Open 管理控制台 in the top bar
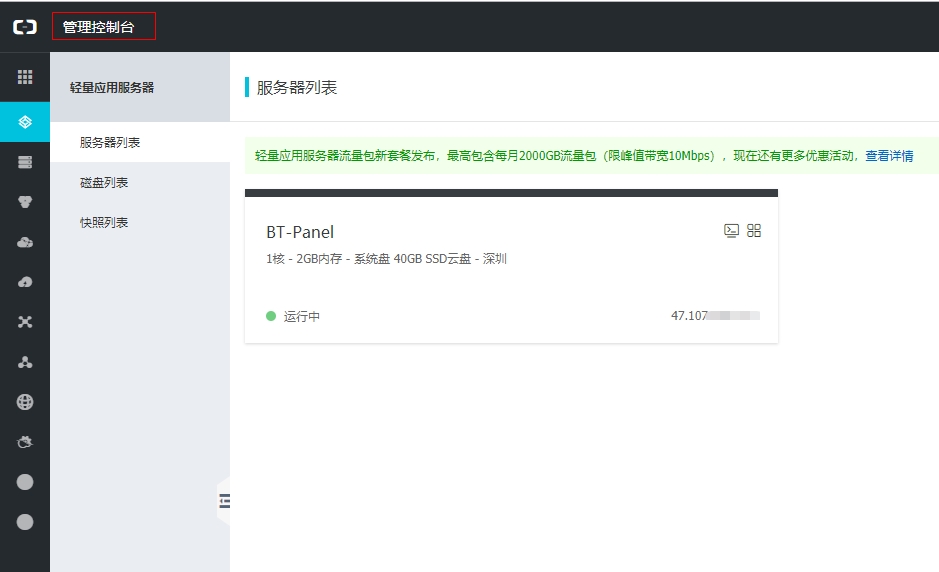 click(x=98, y=27)
